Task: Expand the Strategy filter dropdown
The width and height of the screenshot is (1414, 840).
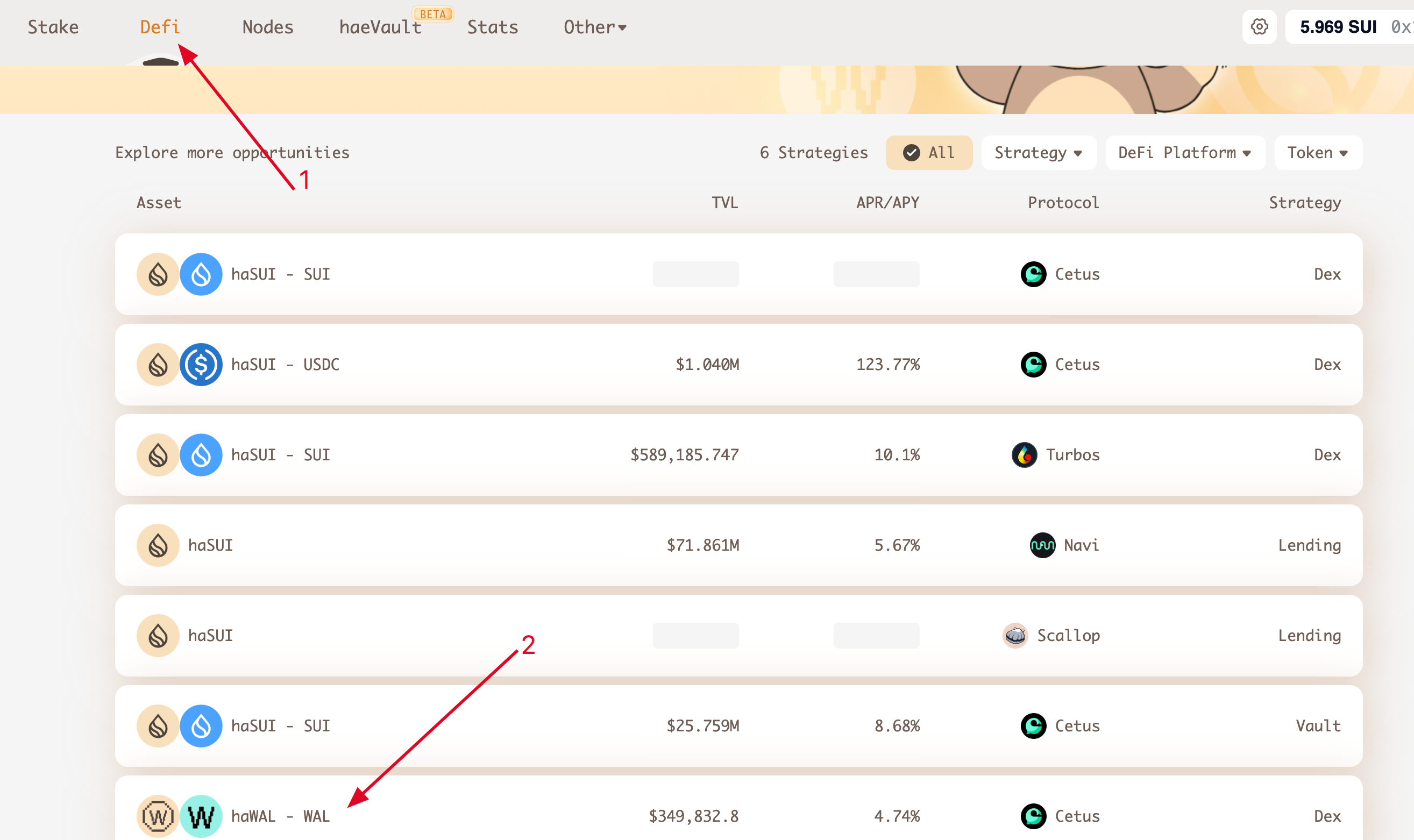Action: tap(1038, 152)
